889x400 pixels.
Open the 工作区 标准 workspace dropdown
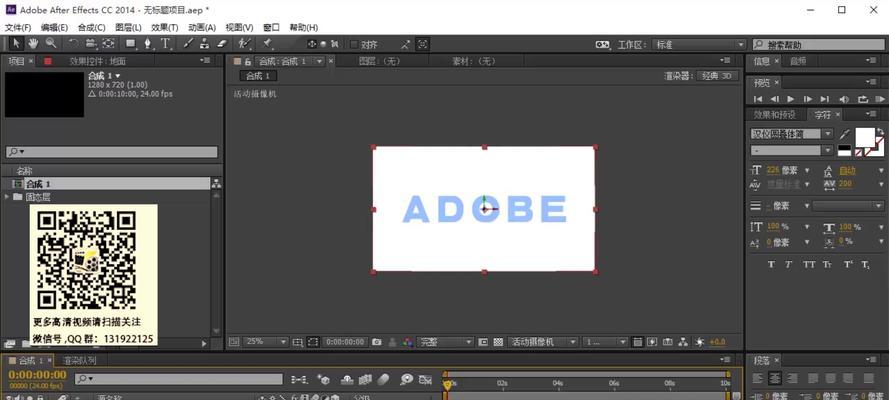pos(698,44)
